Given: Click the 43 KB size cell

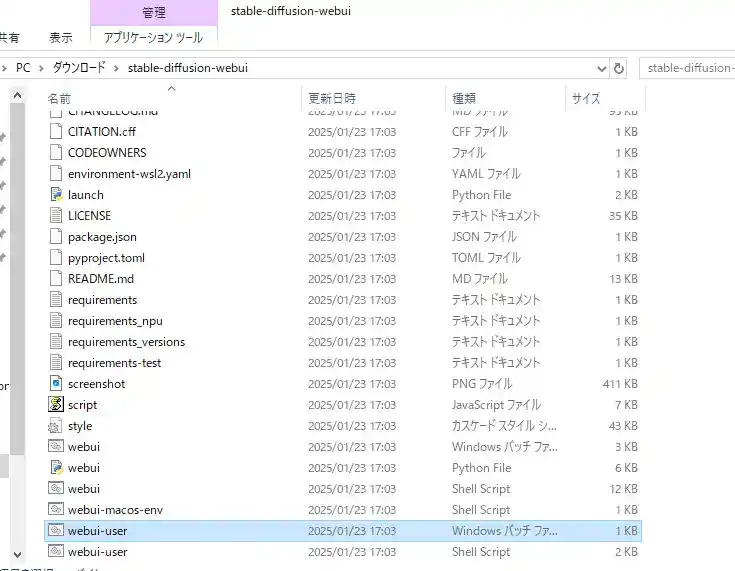Looking at the screenshot, I should tap(623, 426).
